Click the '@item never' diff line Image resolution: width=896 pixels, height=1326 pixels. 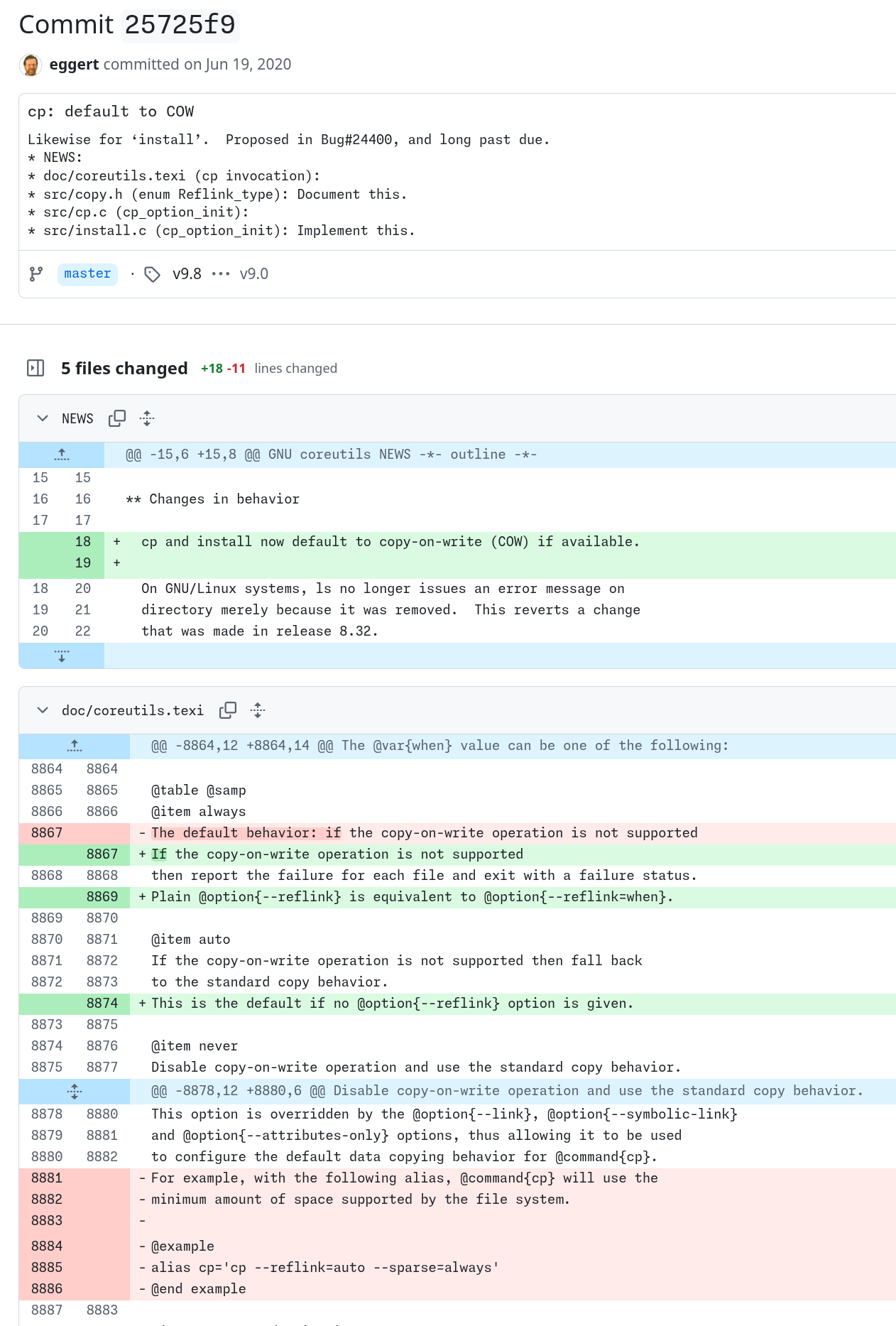pyautogui.click(x=195, y=1046)
